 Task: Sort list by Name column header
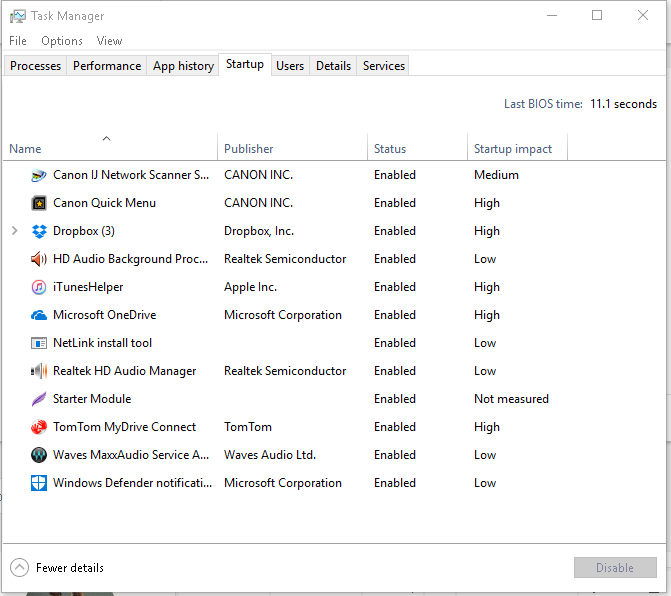[26, 149]
